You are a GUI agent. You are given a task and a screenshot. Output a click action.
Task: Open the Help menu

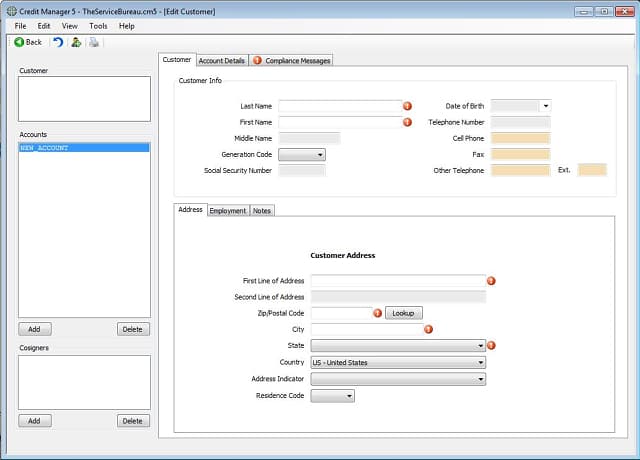127,26
